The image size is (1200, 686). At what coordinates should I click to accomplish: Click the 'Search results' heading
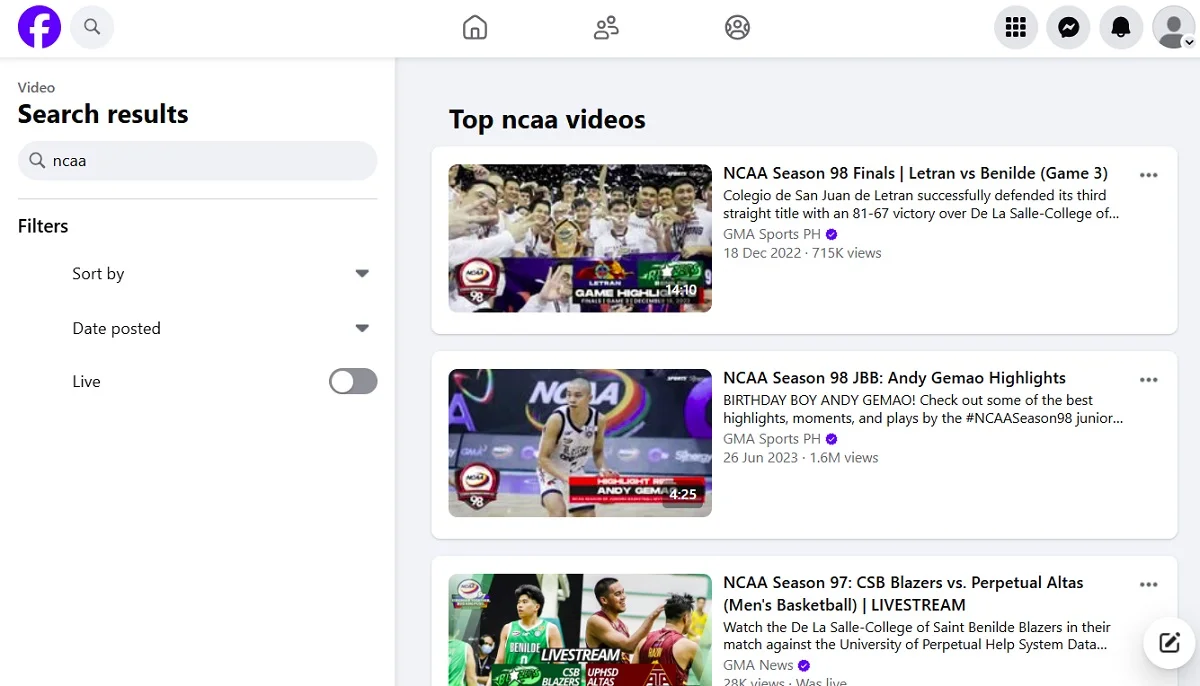pyautogui.click(x=103, y=114)
